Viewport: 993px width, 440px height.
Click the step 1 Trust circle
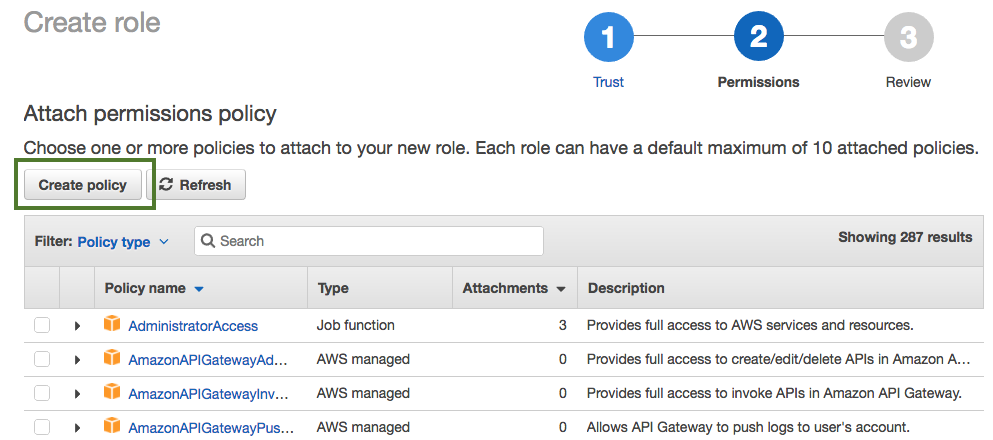(608, 39)
